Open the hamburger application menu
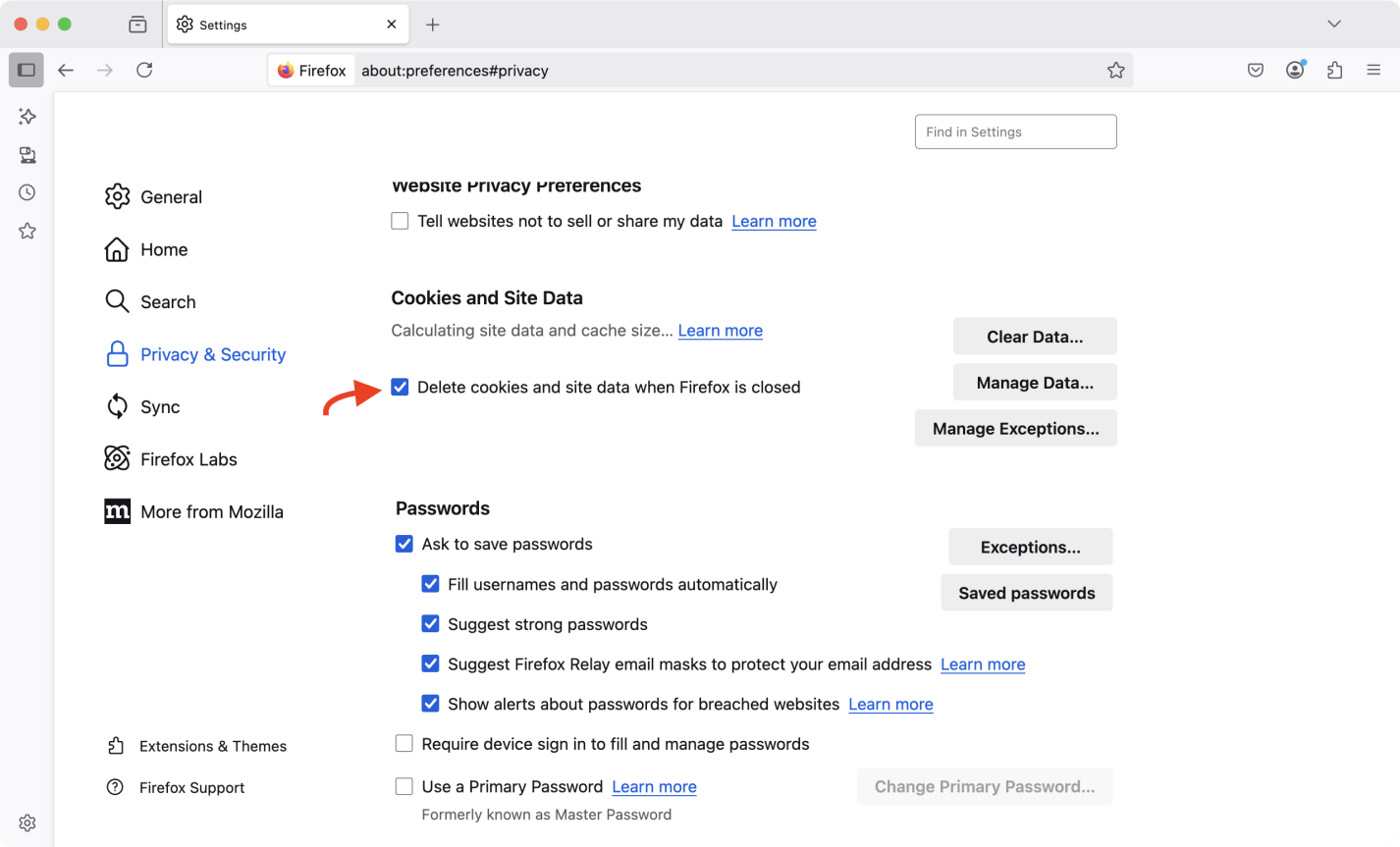 pyautogui.click(x=1373, y=71)
